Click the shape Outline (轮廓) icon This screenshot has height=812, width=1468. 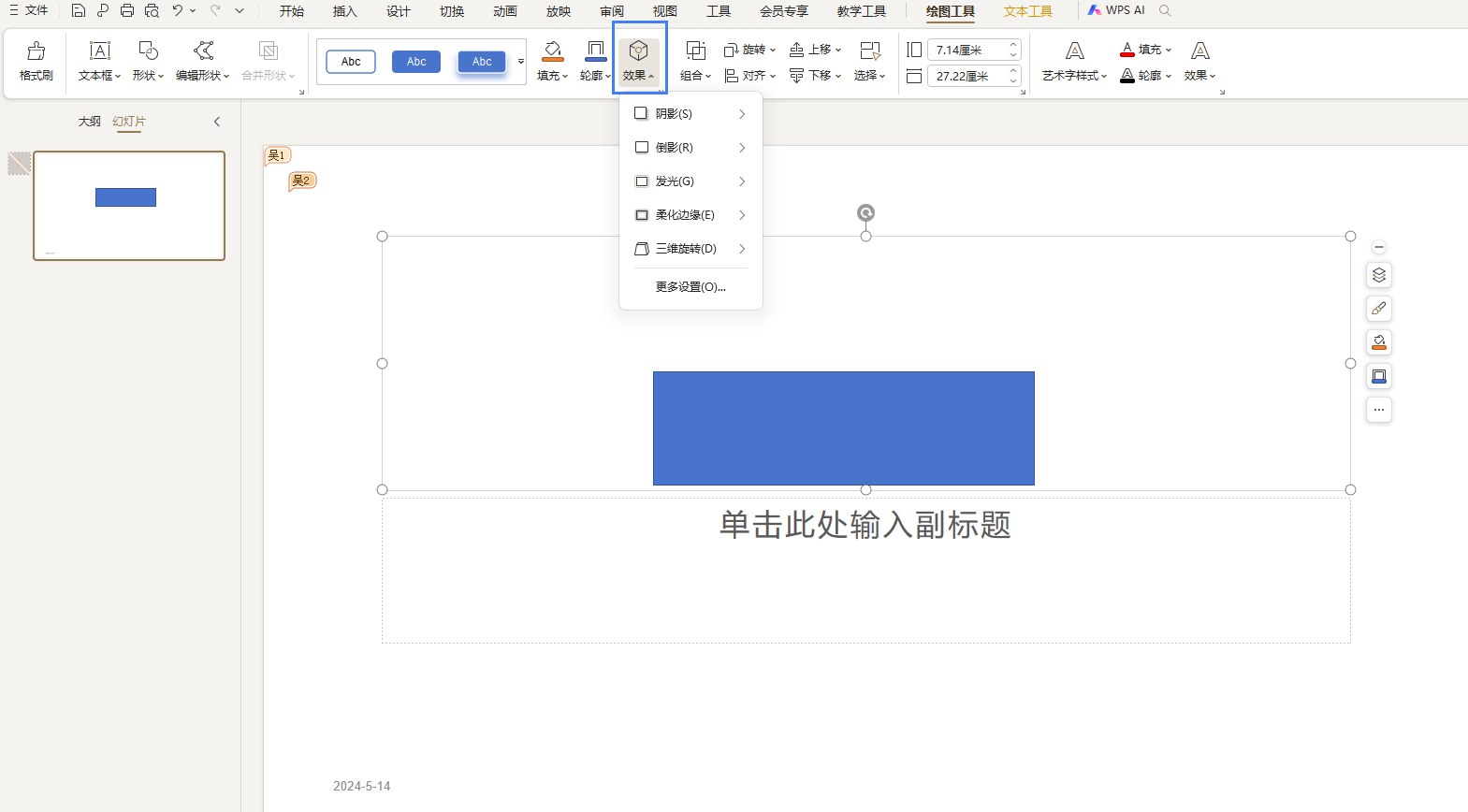[595, 51]
